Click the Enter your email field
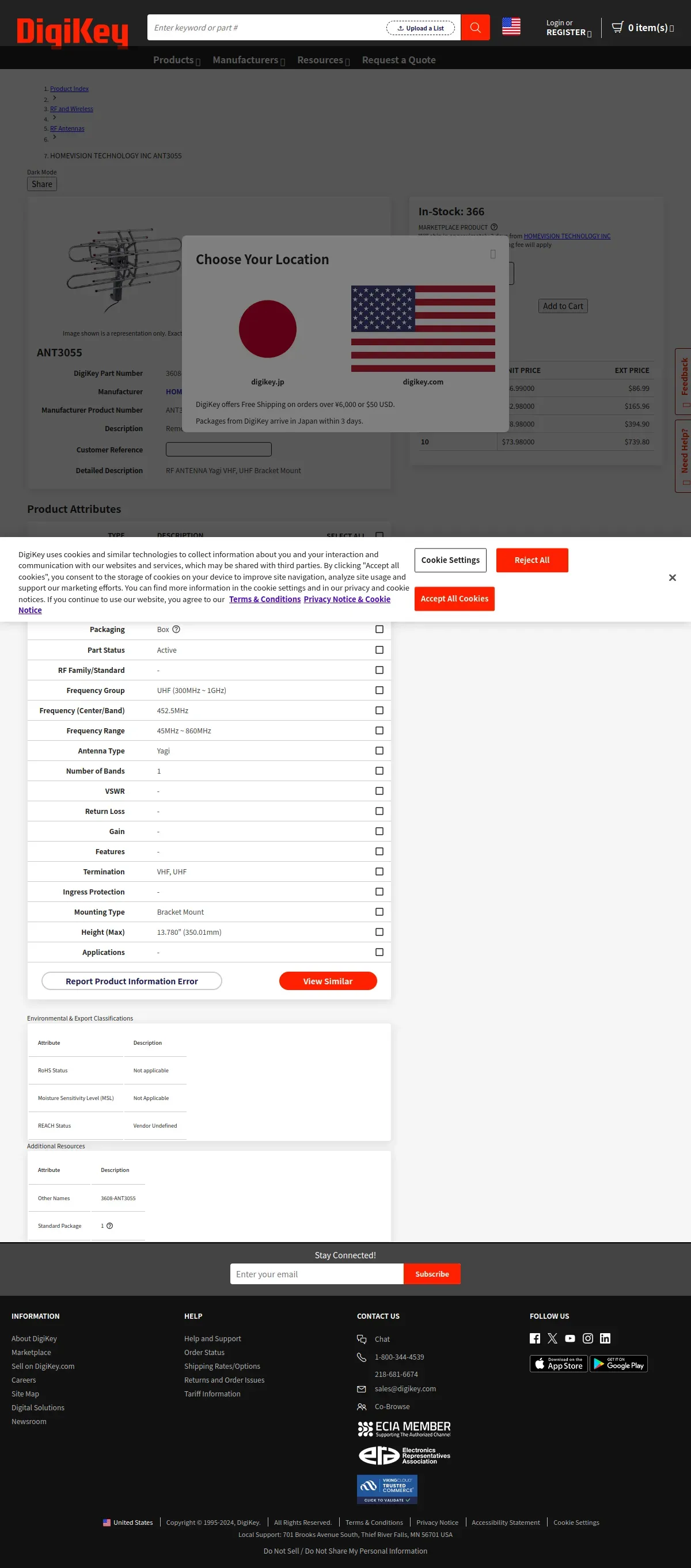 317,1274
